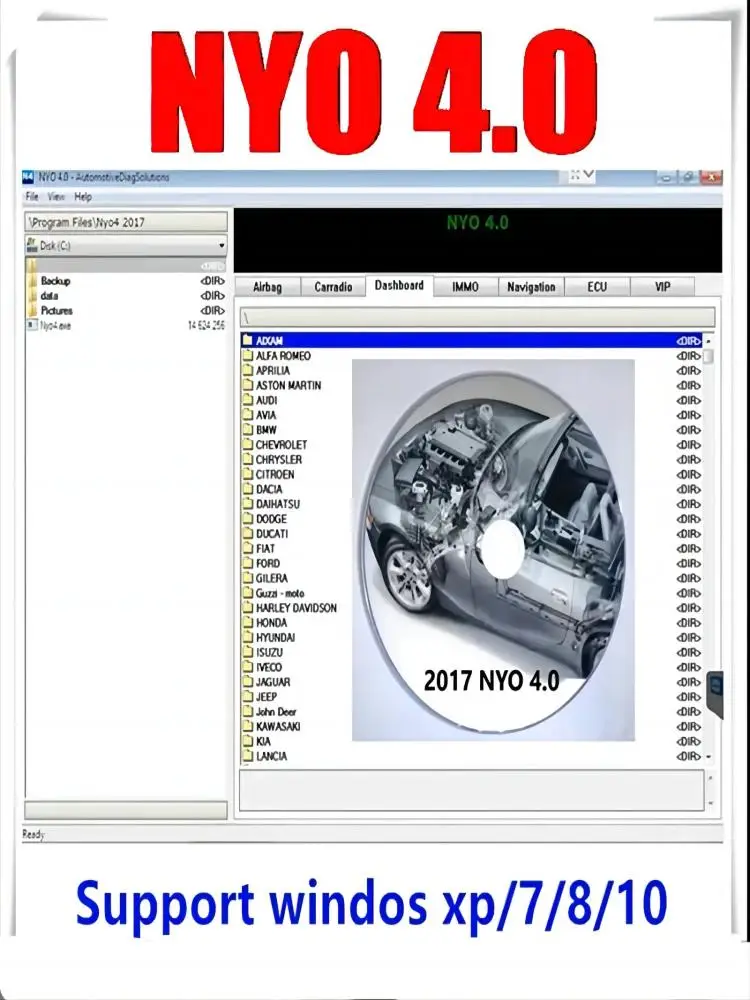
Task: Click the ALFA ROMEO folder icon
Action: pos(248,355)
